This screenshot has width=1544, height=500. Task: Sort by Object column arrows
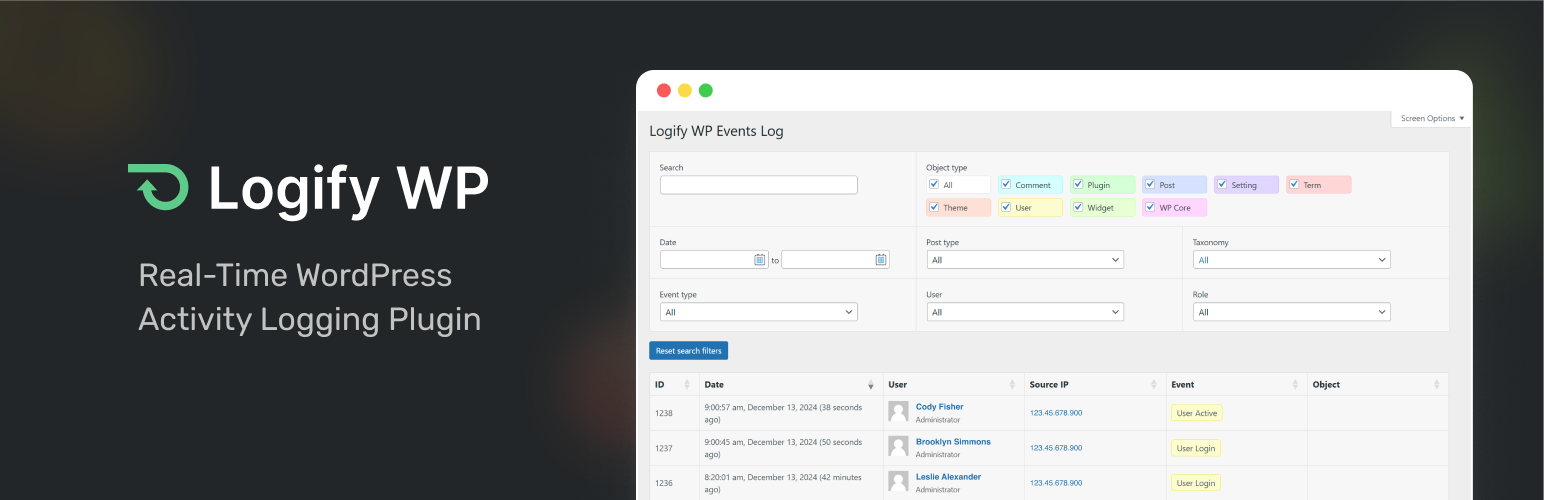click(x=1438, y=385)
